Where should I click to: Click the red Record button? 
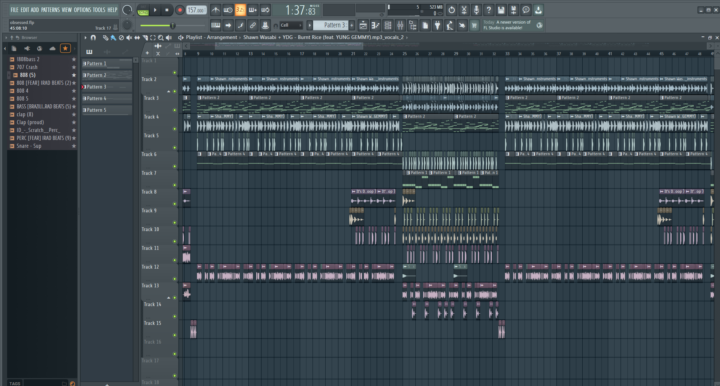coord(180,10)
